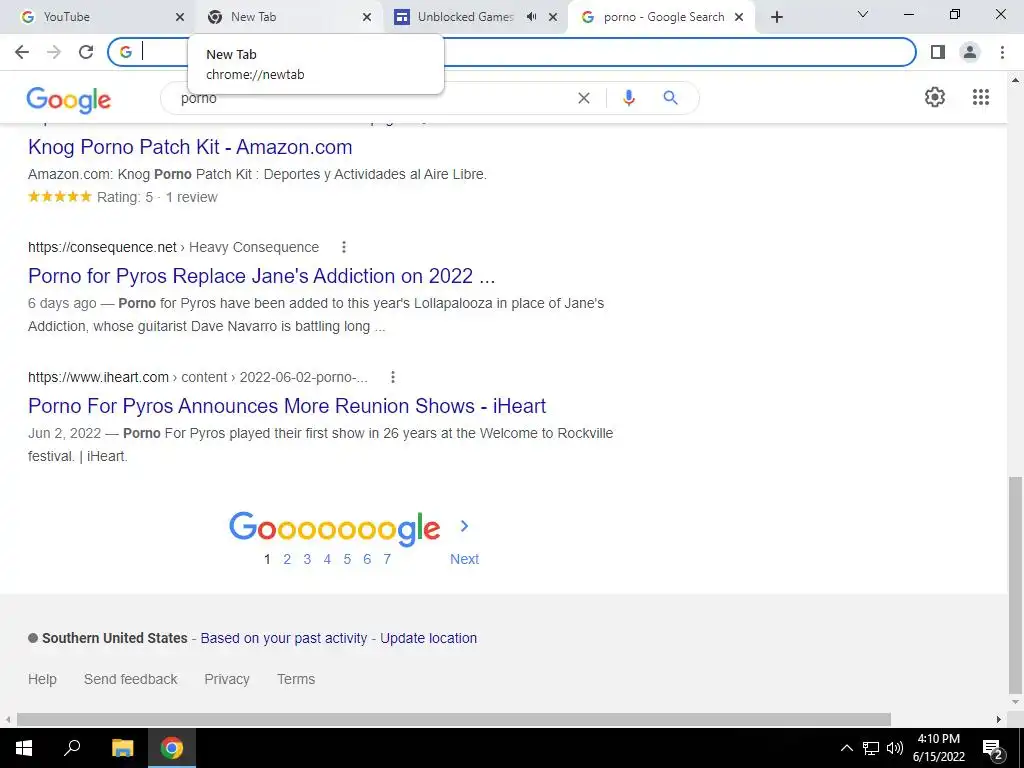Screen dimensions: 1024x768
Task: Open the notification center icon
Action: click(x=993, y=748)
